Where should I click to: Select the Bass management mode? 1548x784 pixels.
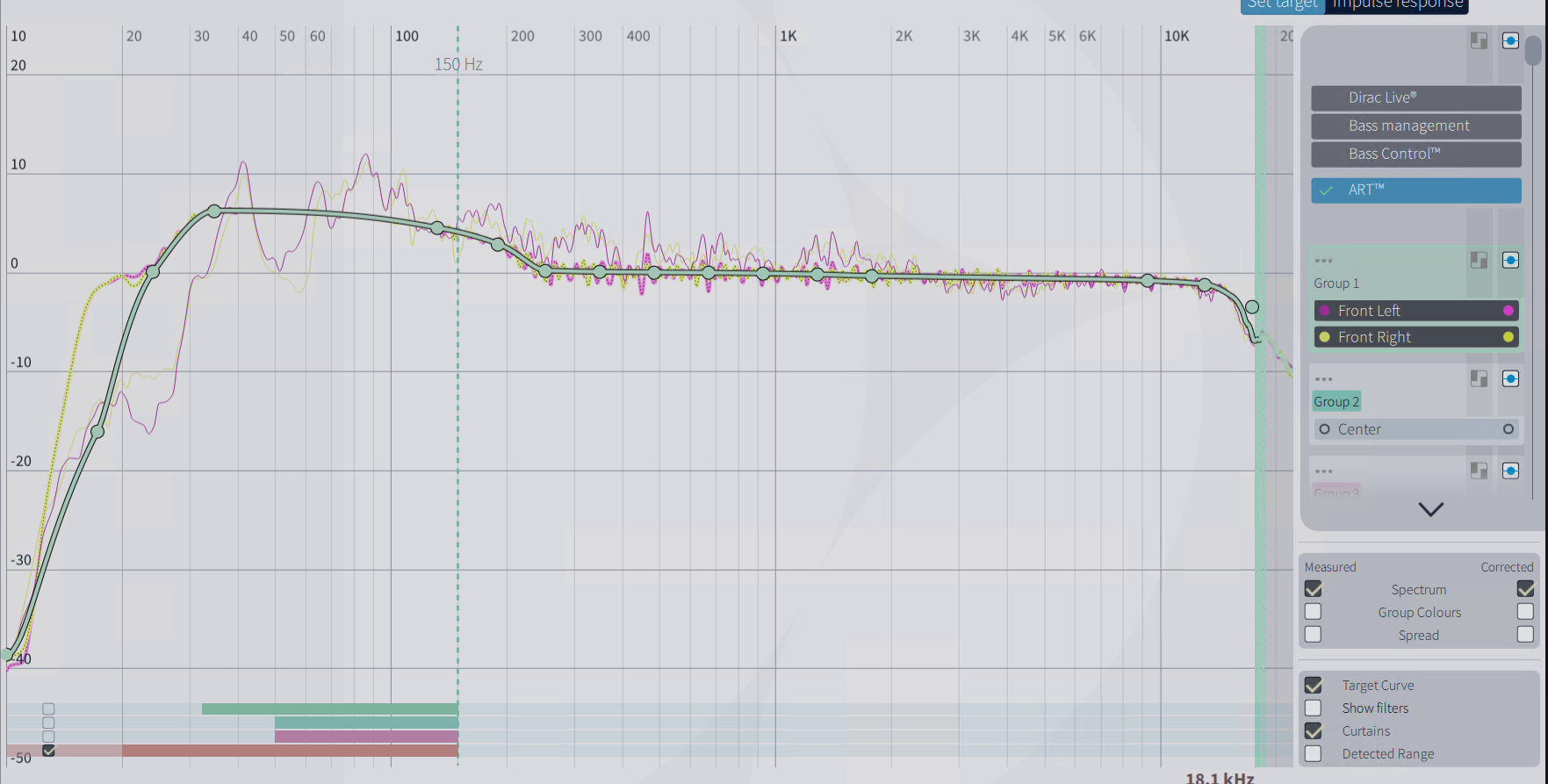(x=1415, y=126)
